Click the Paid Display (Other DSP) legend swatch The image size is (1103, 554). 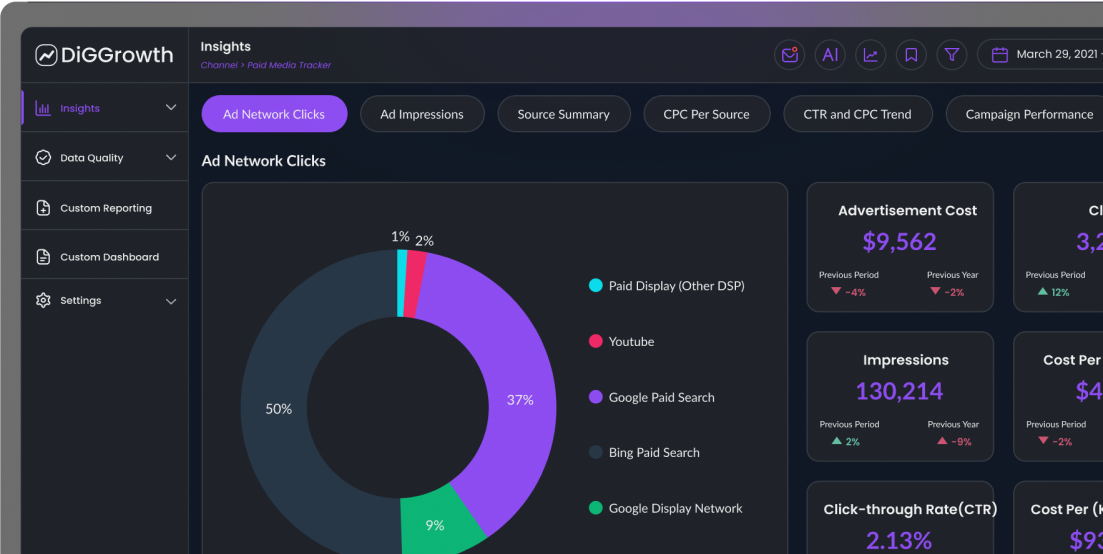tap(595, 285)
